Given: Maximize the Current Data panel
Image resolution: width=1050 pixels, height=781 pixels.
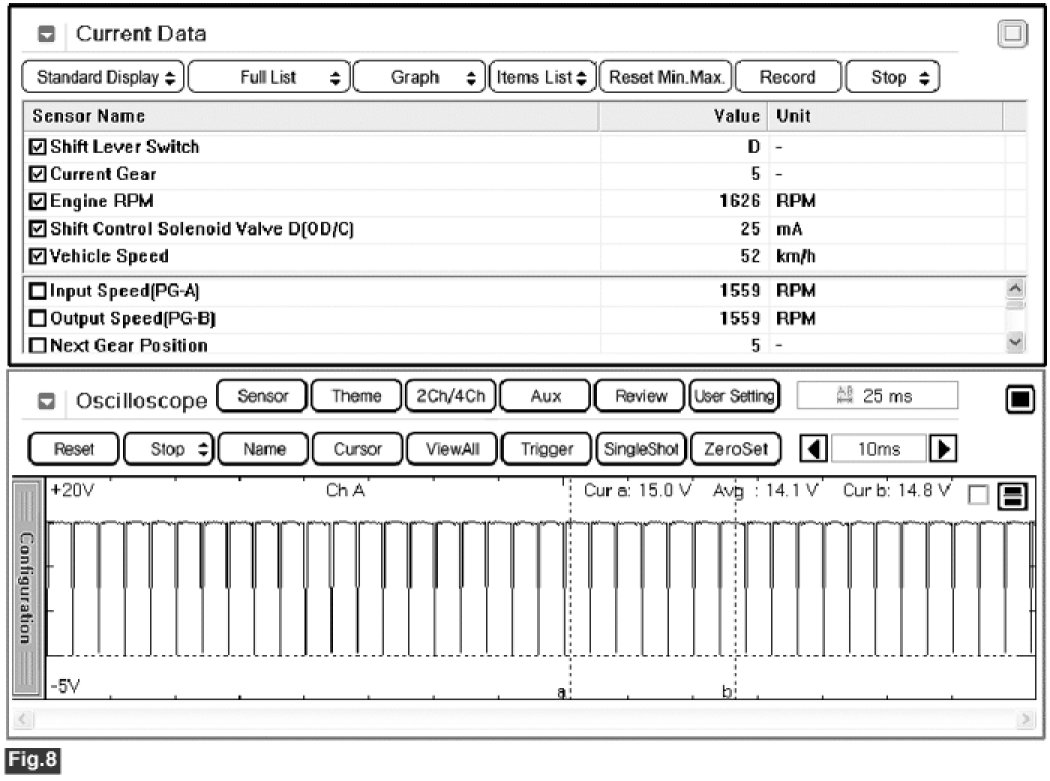Looking at the screenshot, I should coord(1013,34).
